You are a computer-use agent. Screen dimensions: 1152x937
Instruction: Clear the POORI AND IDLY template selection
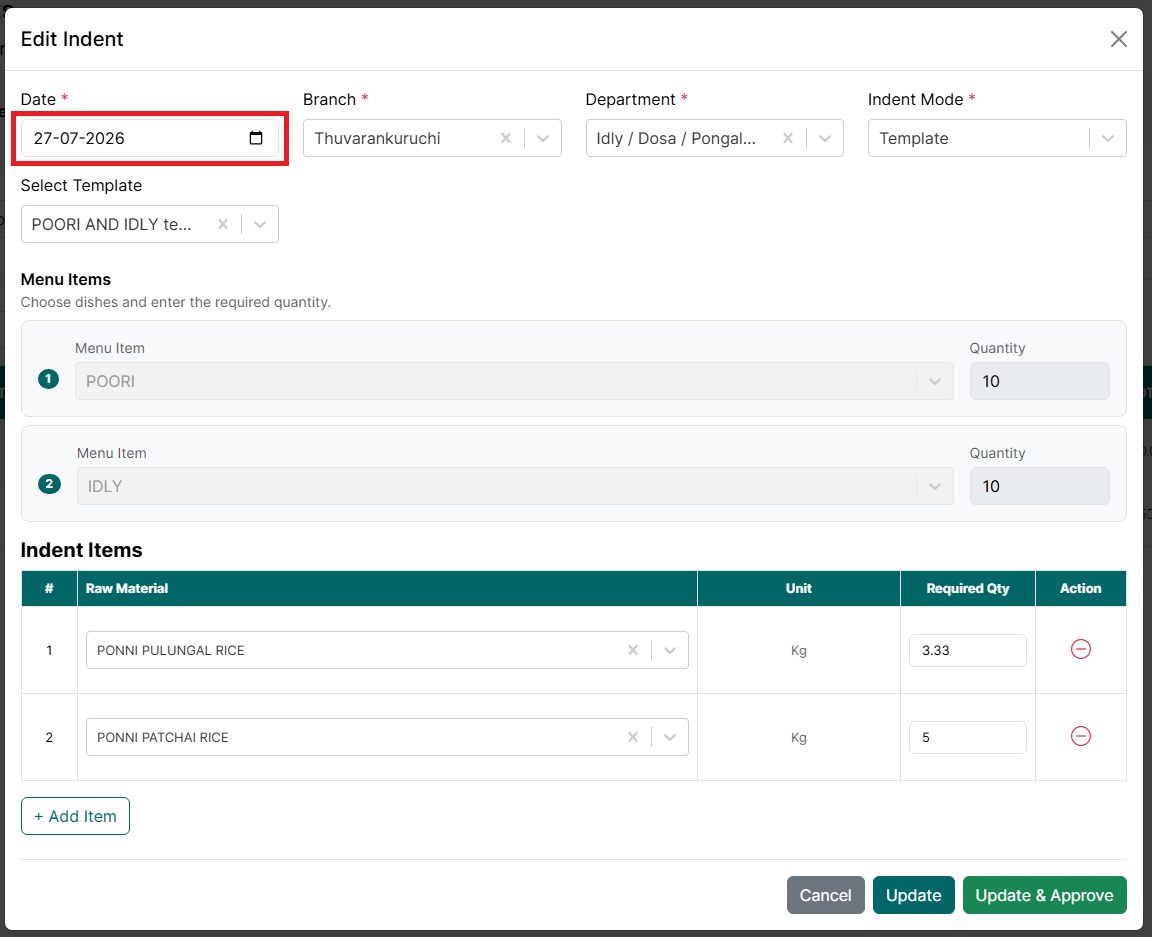click(223, 224)
